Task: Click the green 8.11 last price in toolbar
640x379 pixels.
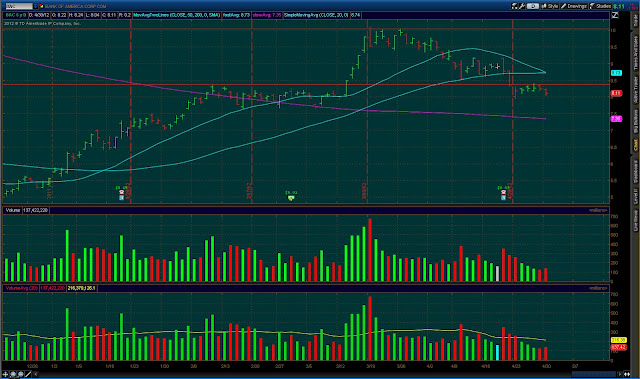Action: (619, 7)
